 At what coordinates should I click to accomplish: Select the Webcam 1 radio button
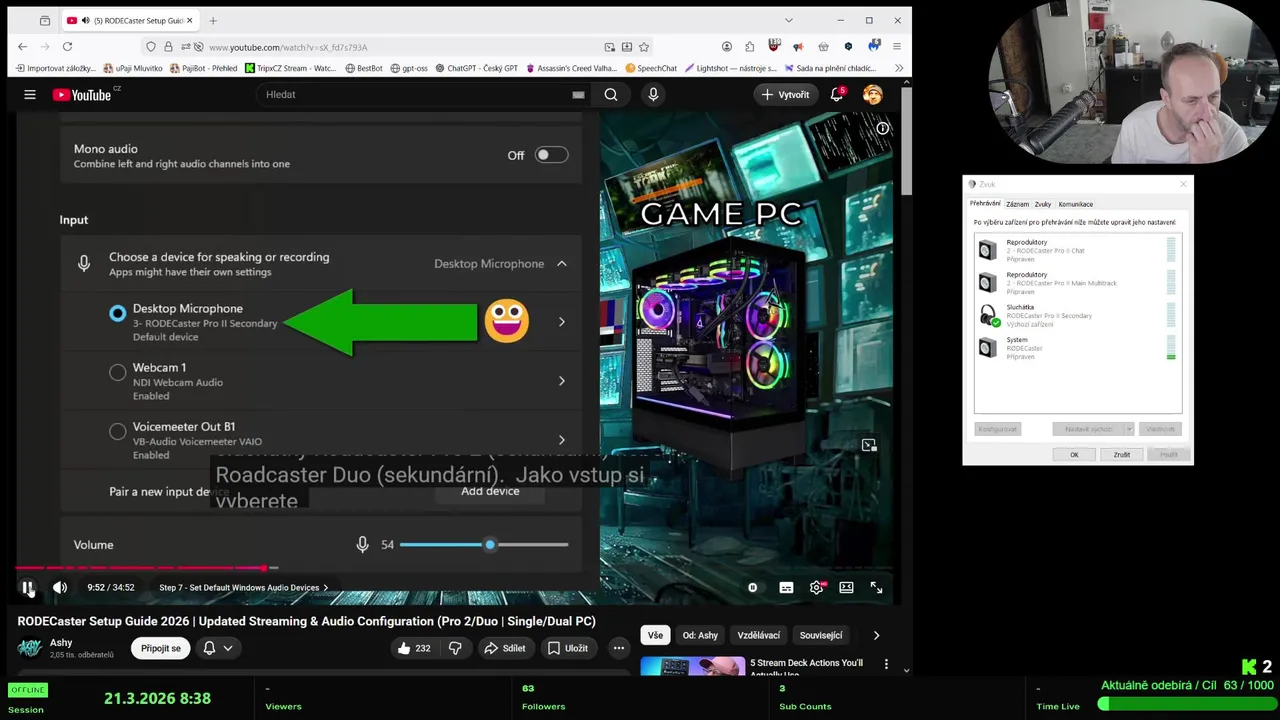point(118,373)
